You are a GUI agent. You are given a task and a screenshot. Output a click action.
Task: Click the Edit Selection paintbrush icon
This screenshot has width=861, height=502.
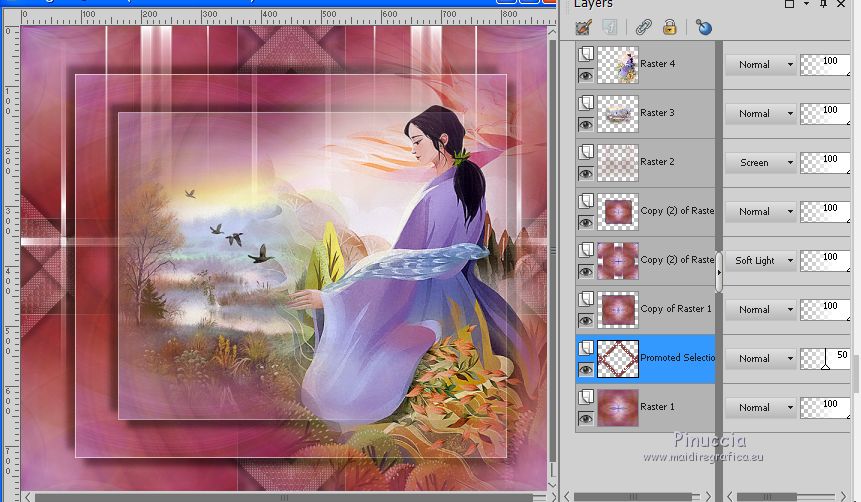coord(584,27)
